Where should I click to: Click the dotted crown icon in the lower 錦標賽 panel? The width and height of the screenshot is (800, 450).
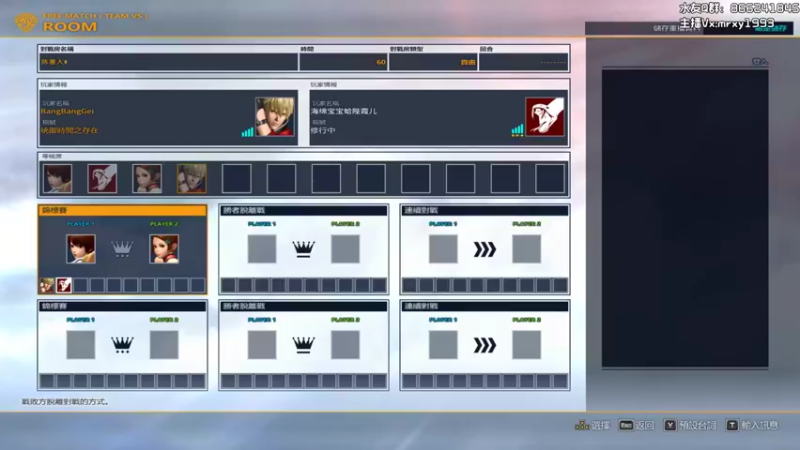click(122, 345)
